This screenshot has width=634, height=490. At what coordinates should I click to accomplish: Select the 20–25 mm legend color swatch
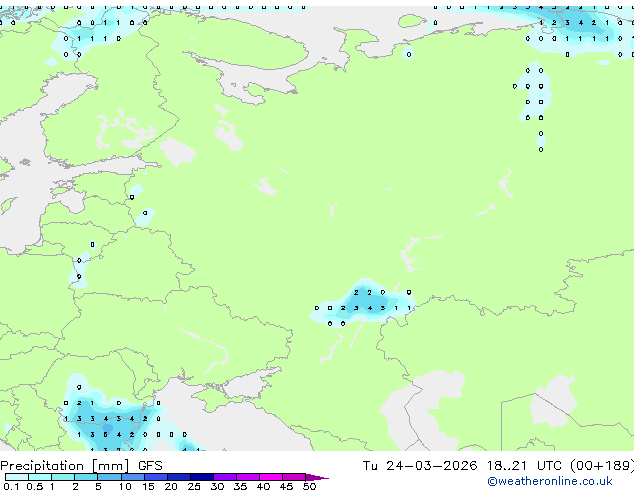pyautogui.click(x=179, y=477)
